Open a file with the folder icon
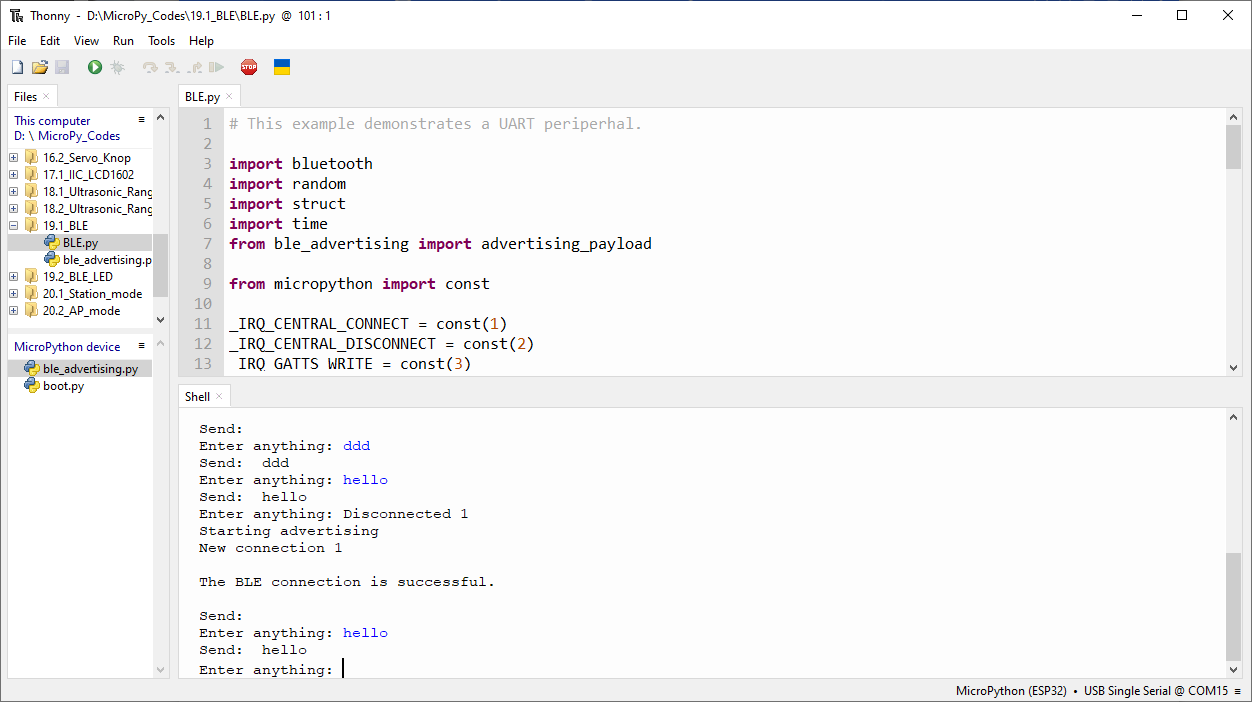Image resolution: width=1252 pixels, height=702 pixels. click(40, 67)
